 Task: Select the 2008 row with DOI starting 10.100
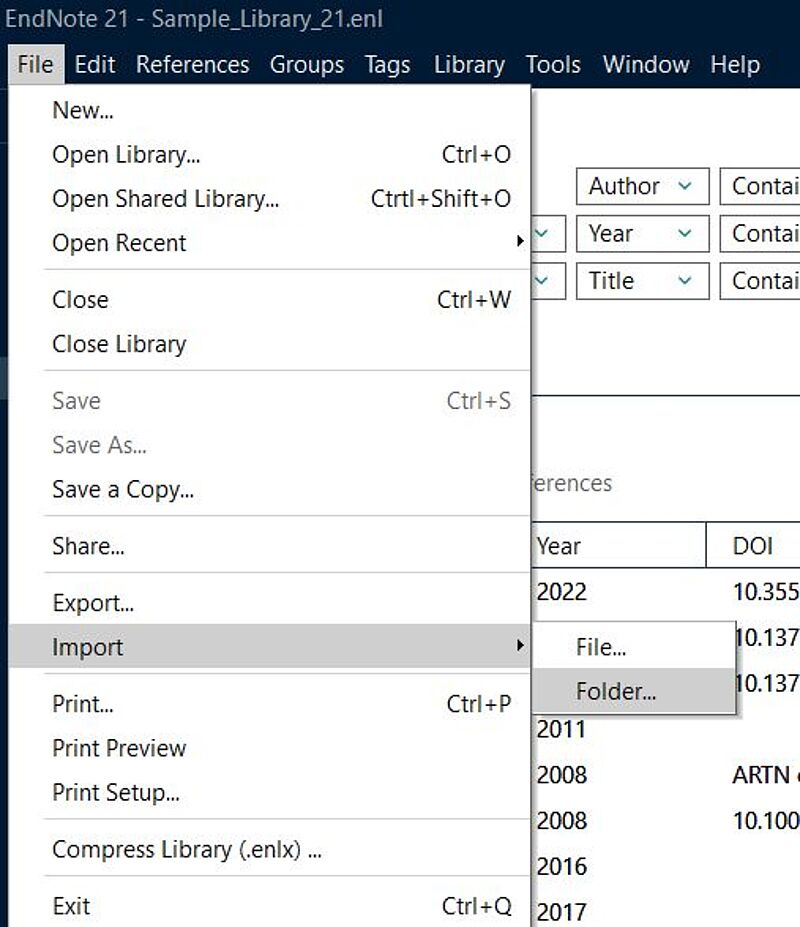pyautogui.click(x=666, y=821)
